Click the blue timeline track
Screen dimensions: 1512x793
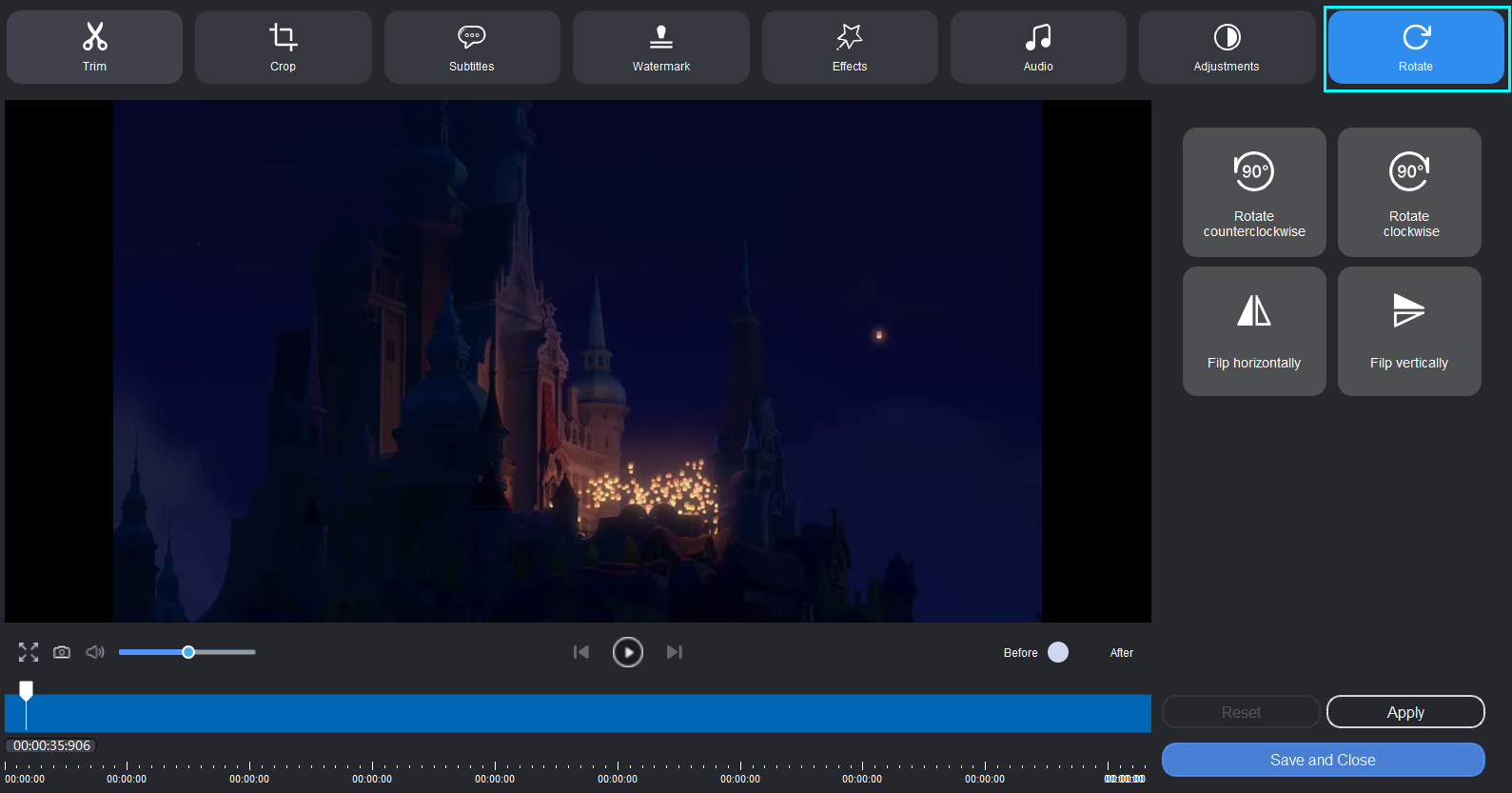578,714
